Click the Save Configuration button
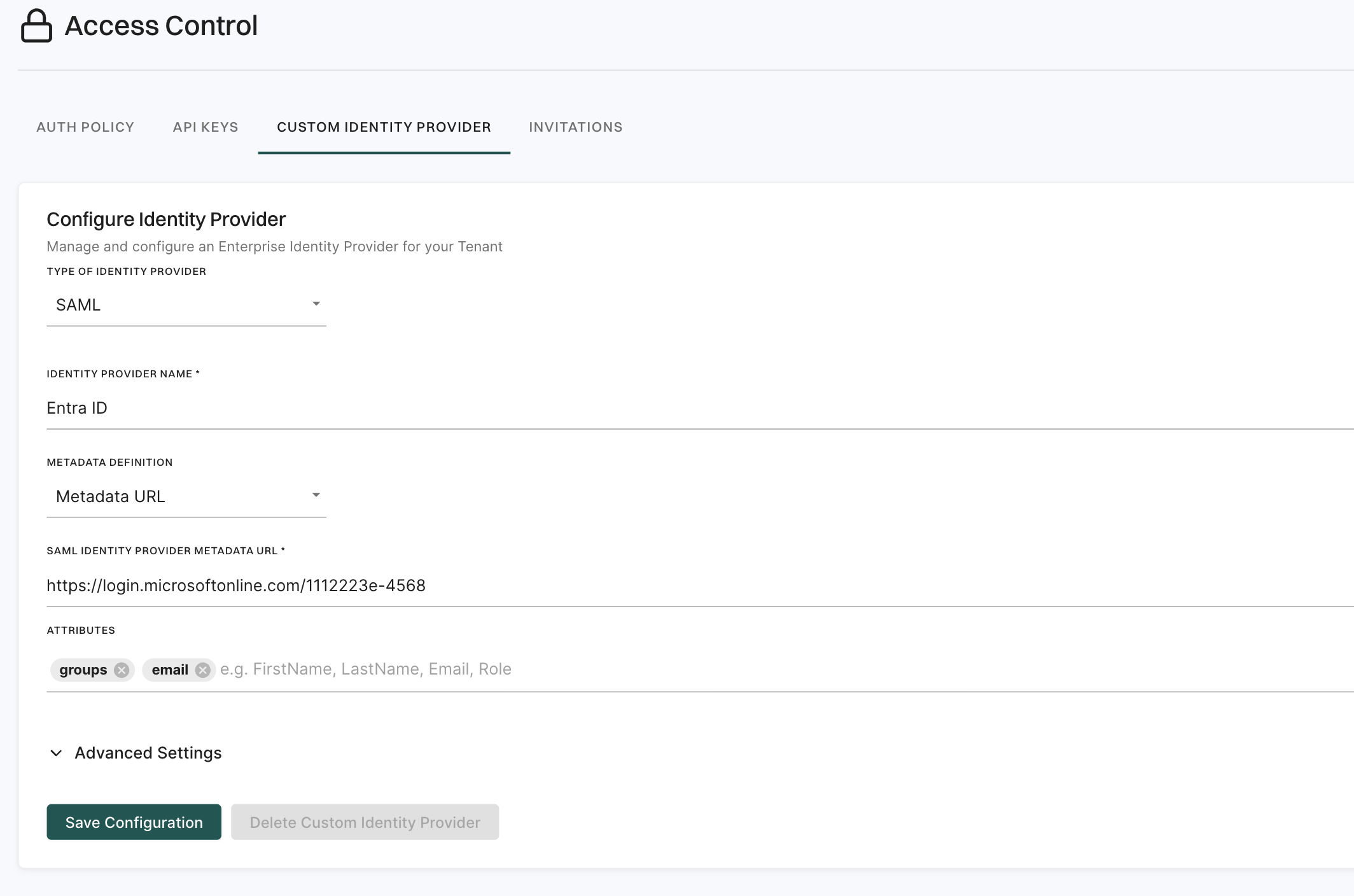1354x896 pixels. [x=133, y=822]
